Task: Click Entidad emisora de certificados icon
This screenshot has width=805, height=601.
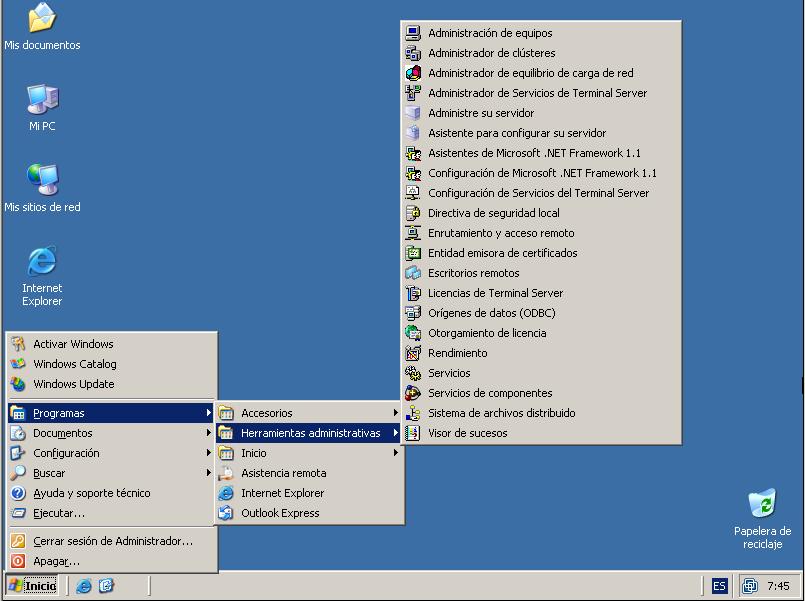Action: (413, 253)
